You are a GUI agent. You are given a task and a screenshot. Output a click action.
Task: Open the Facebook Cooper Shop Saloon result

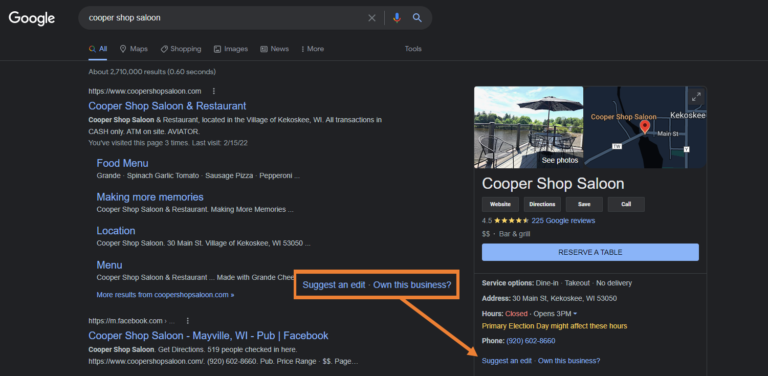208,335
